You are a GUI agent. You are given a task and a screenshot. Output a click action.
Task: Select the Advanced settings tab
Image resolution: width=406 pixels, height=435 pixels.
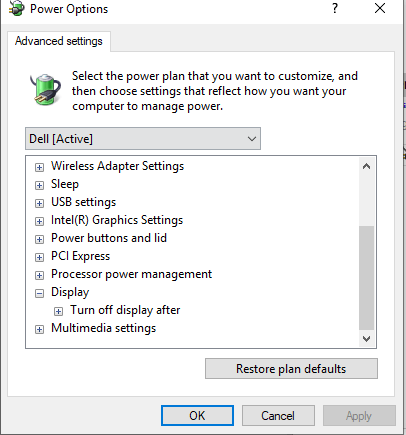59,41
